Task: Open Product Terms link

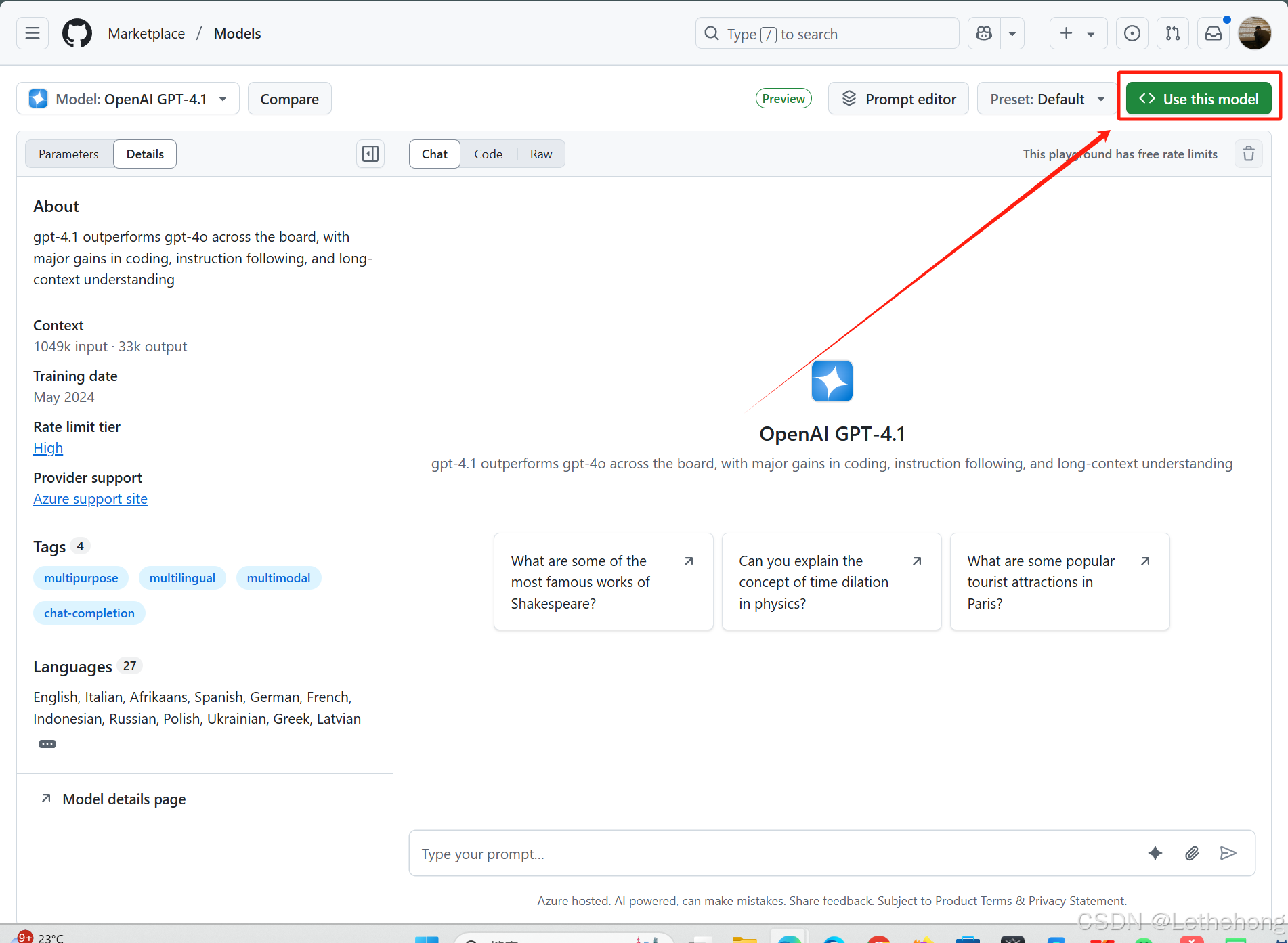Action: pyautogui.click(x=973, y=900)
